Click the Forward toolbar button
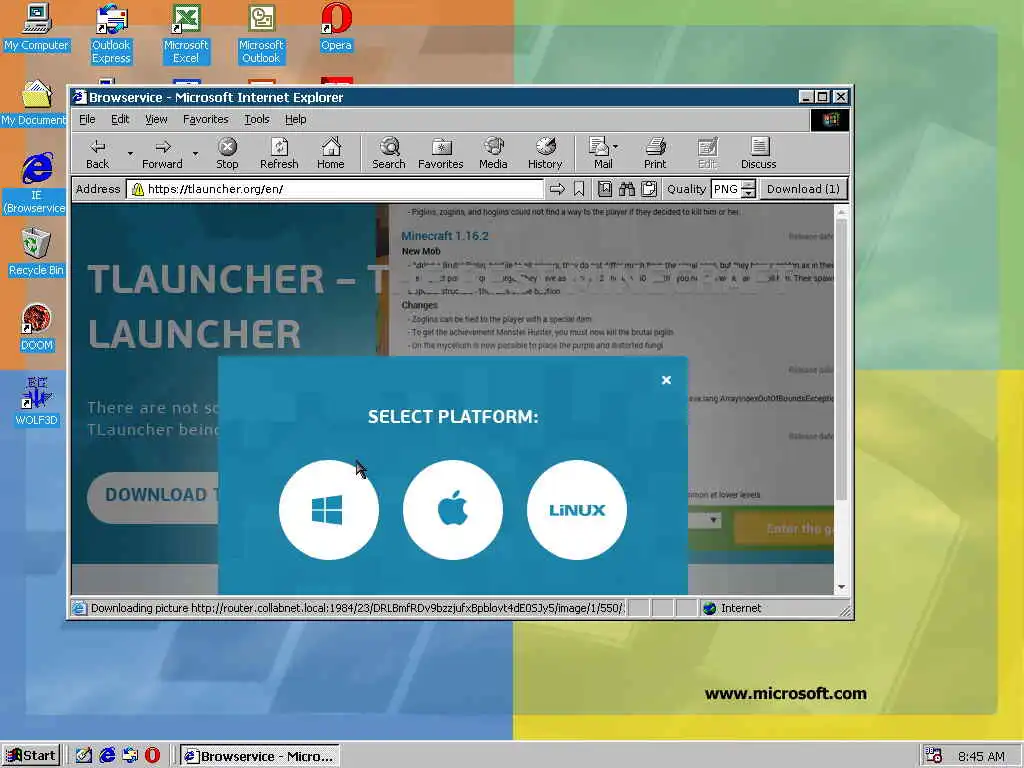Viewport: 1024px width, 768px height. tap(163, 154)
